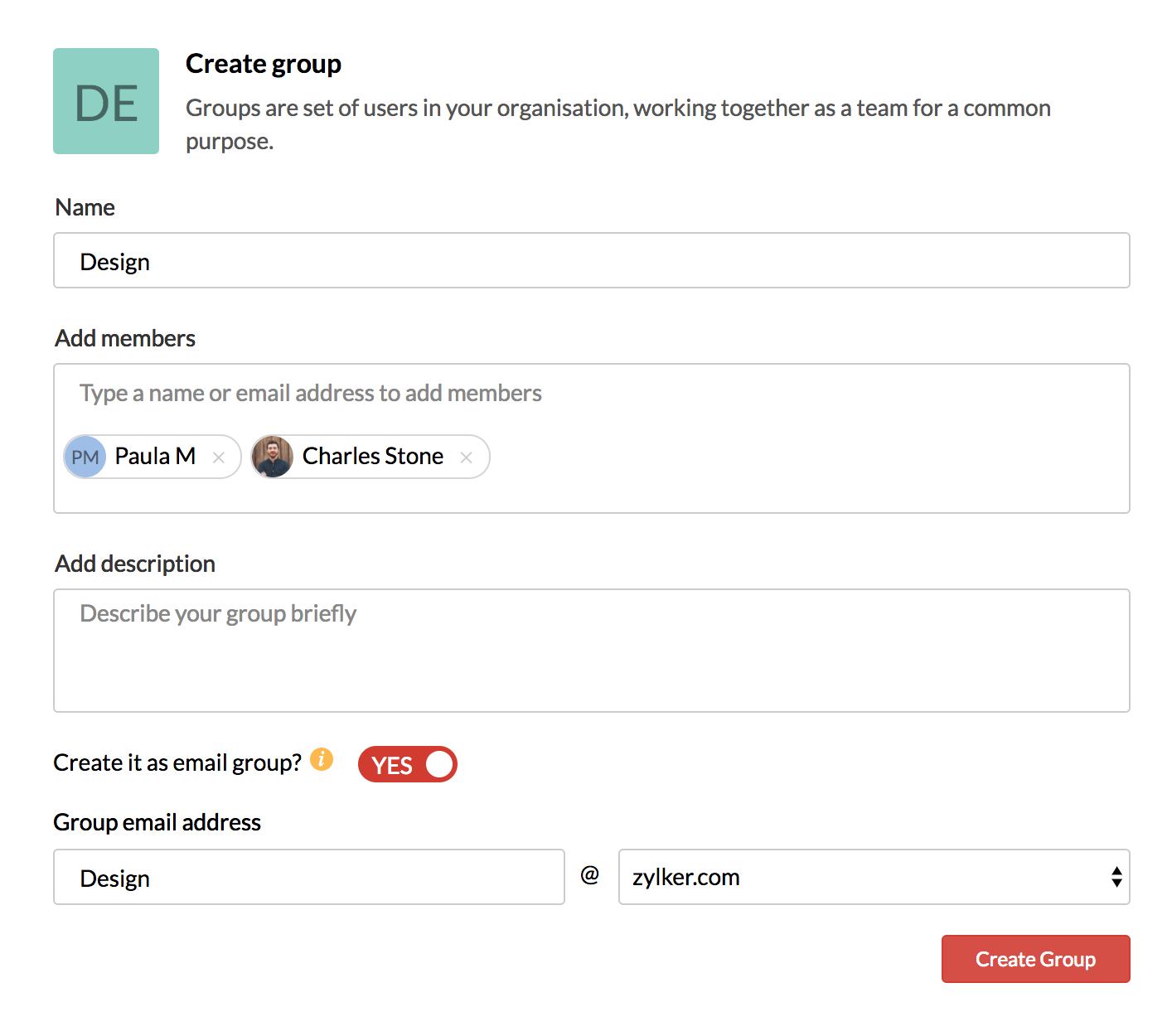Focus the Name field containing Design
This screenshot has height=1036, width=1172.
coord(591,261)
